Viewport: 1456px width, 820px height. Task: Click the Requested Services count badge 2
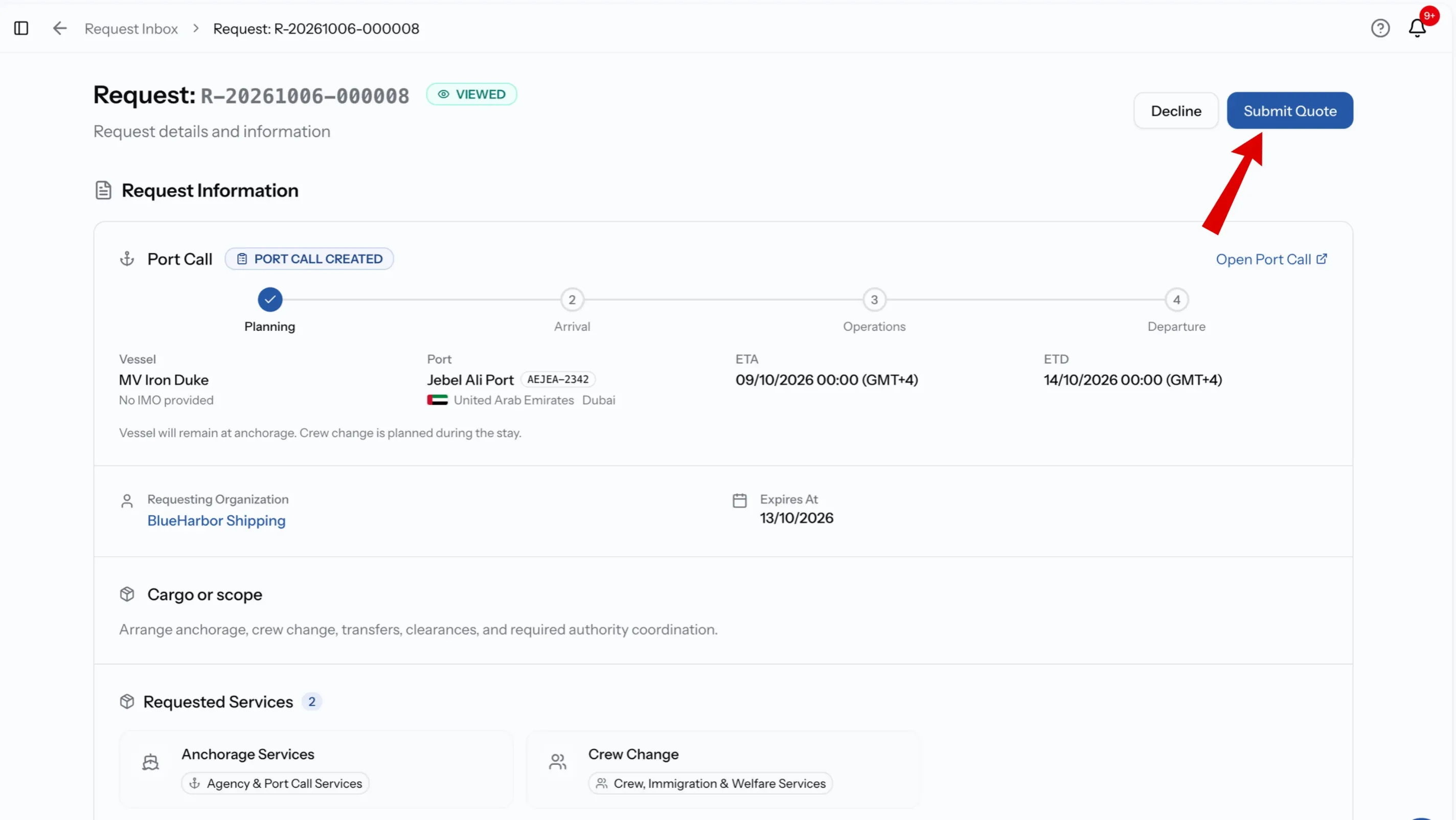pyautogui.click(x=311, y=701)
